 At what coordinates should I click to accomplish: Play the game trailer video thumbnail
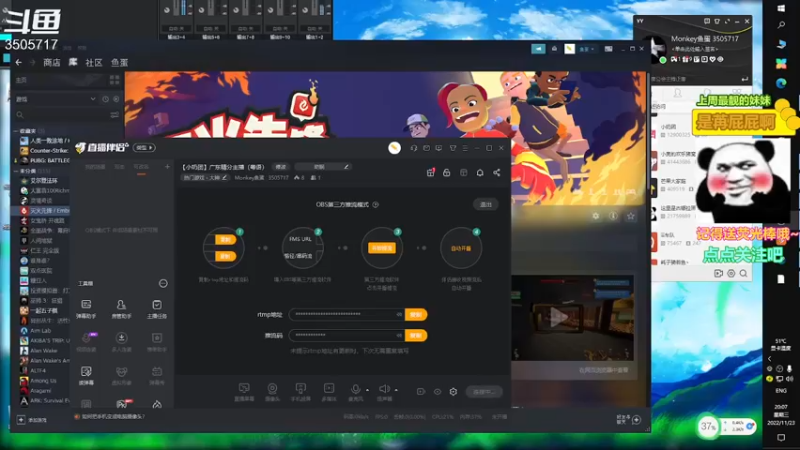click(x=558, y=318)
